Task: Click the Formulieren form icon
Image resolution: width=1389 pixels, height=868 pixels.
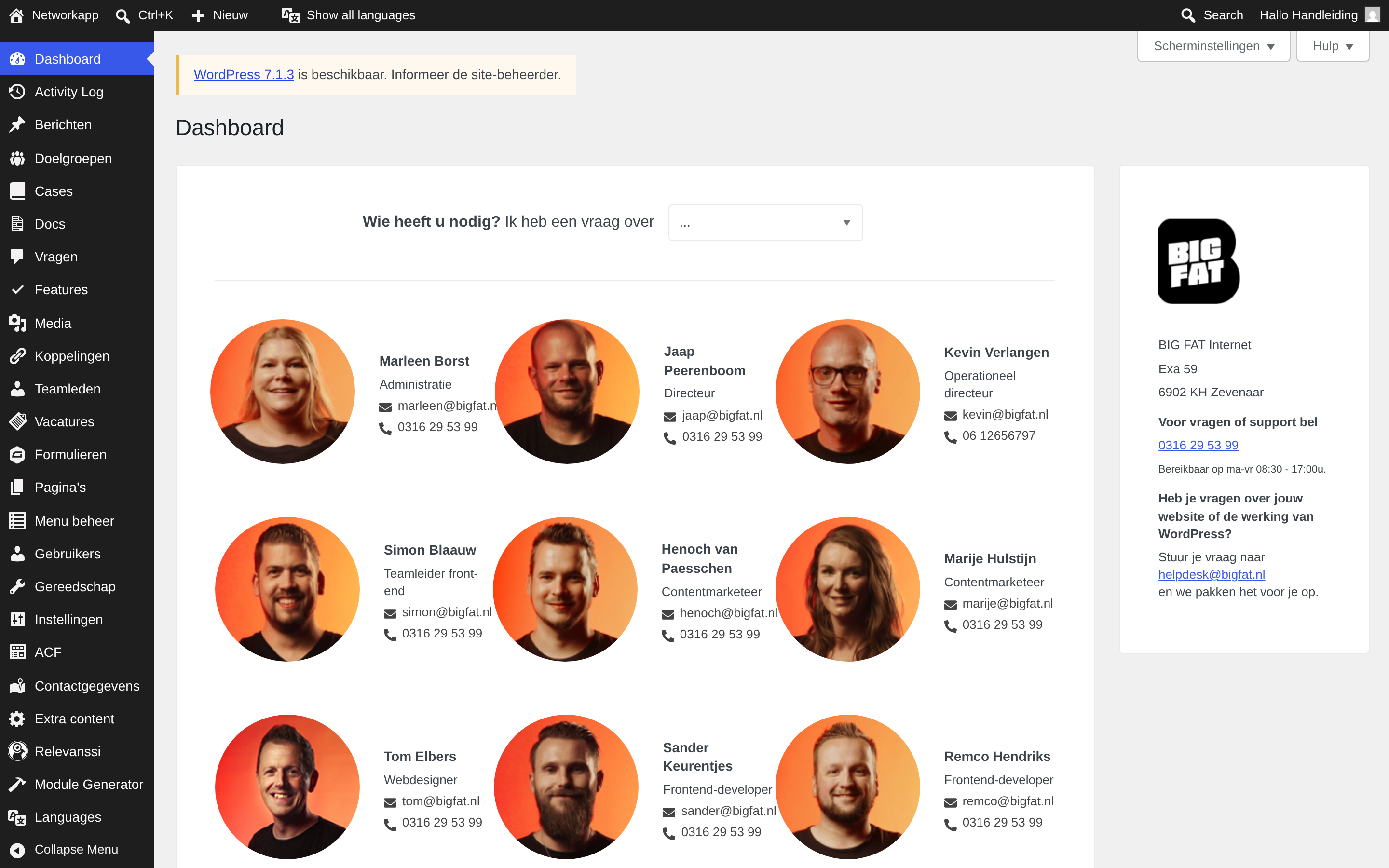Action: pos(17,454)
